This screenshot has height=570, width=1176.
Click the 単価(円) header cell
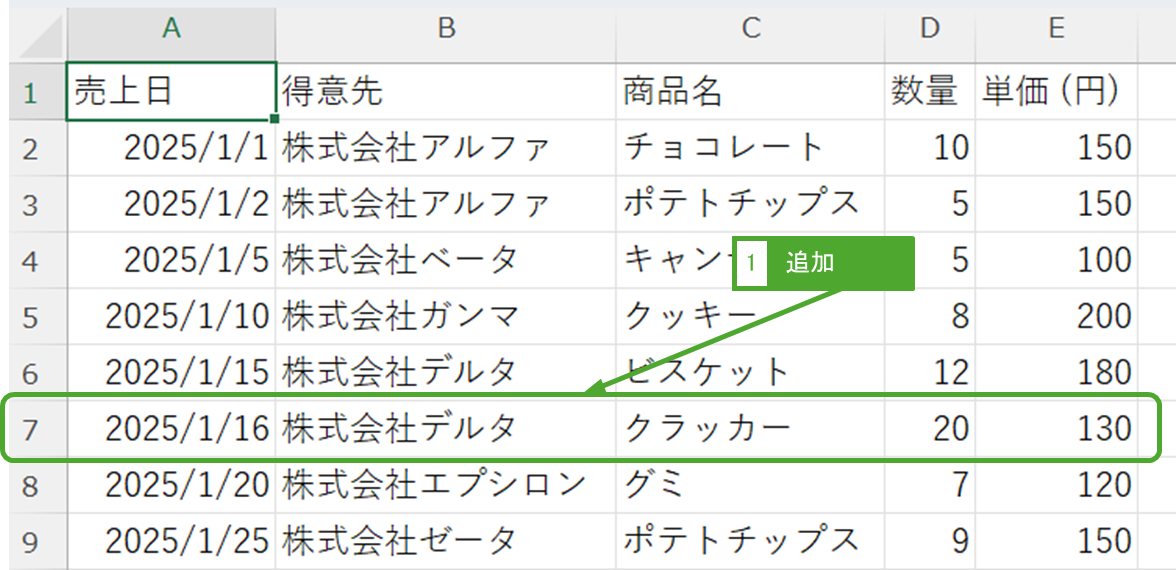pyautogui.click(x=1056, y=92)
